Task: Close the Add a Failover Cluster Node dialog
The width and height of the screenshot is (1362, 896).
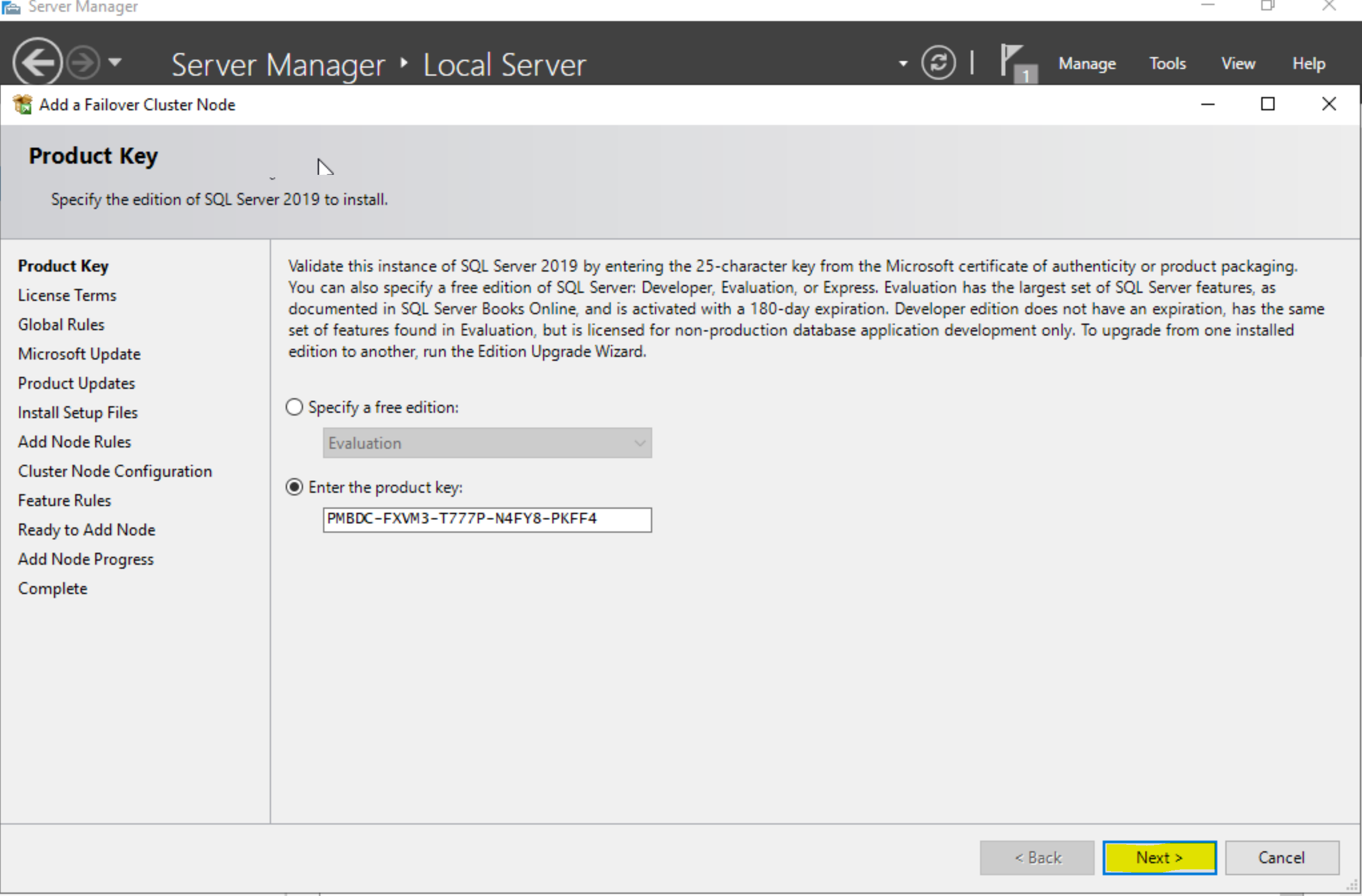Action: [1329, 104]
